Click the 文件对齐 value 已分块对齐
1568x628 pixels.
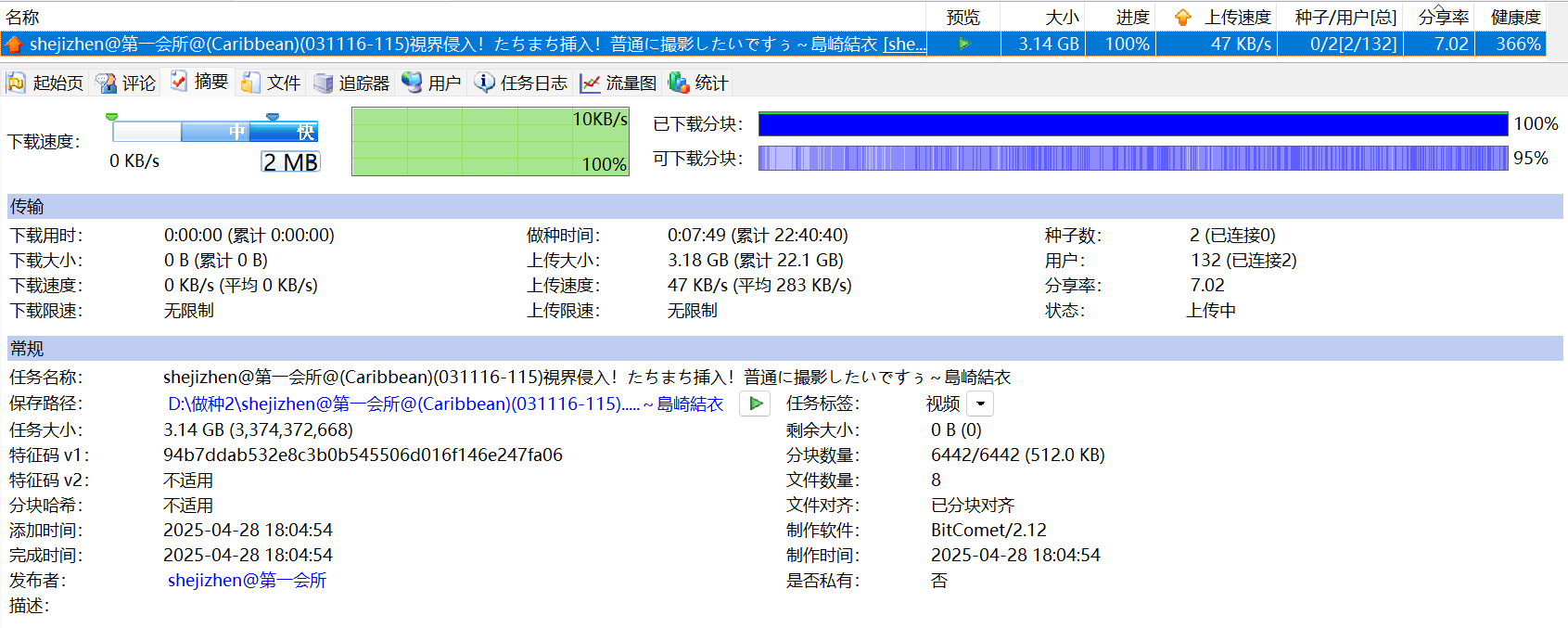click(x=972, y=506)
